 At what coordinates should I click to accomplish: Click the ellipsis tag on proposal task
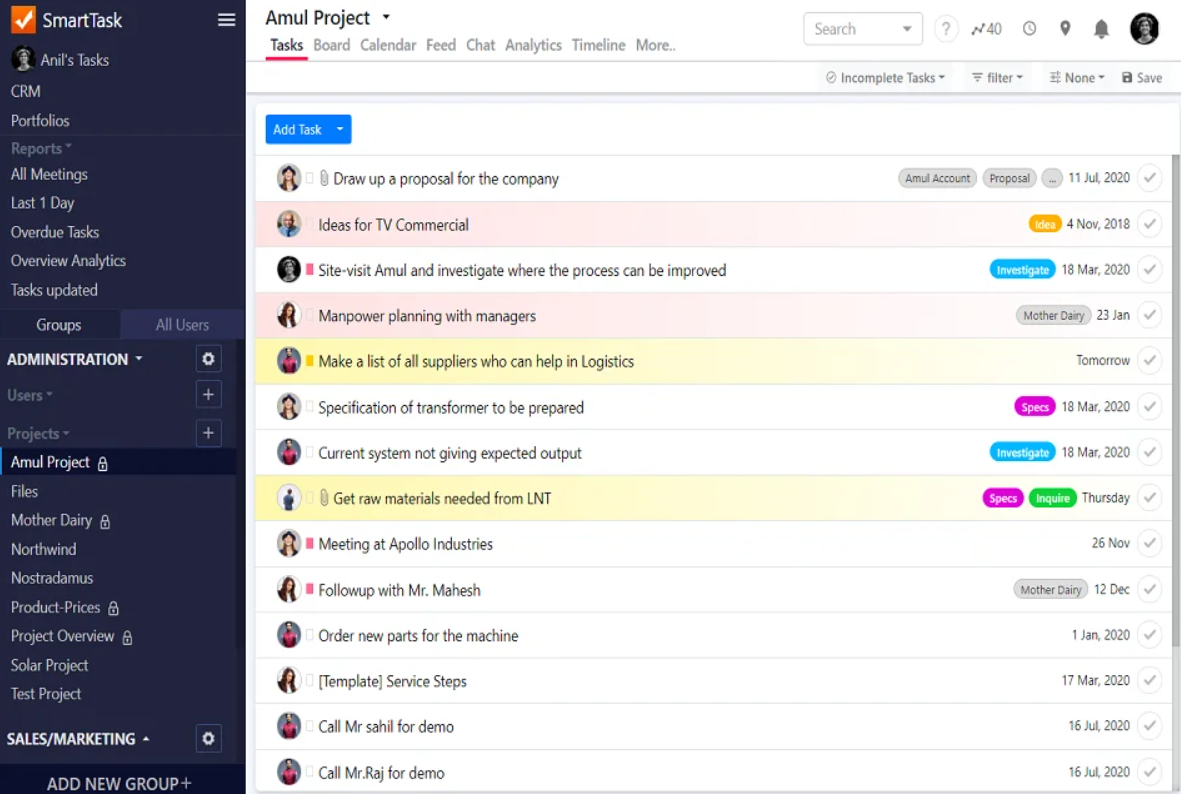coord(1051,179)
